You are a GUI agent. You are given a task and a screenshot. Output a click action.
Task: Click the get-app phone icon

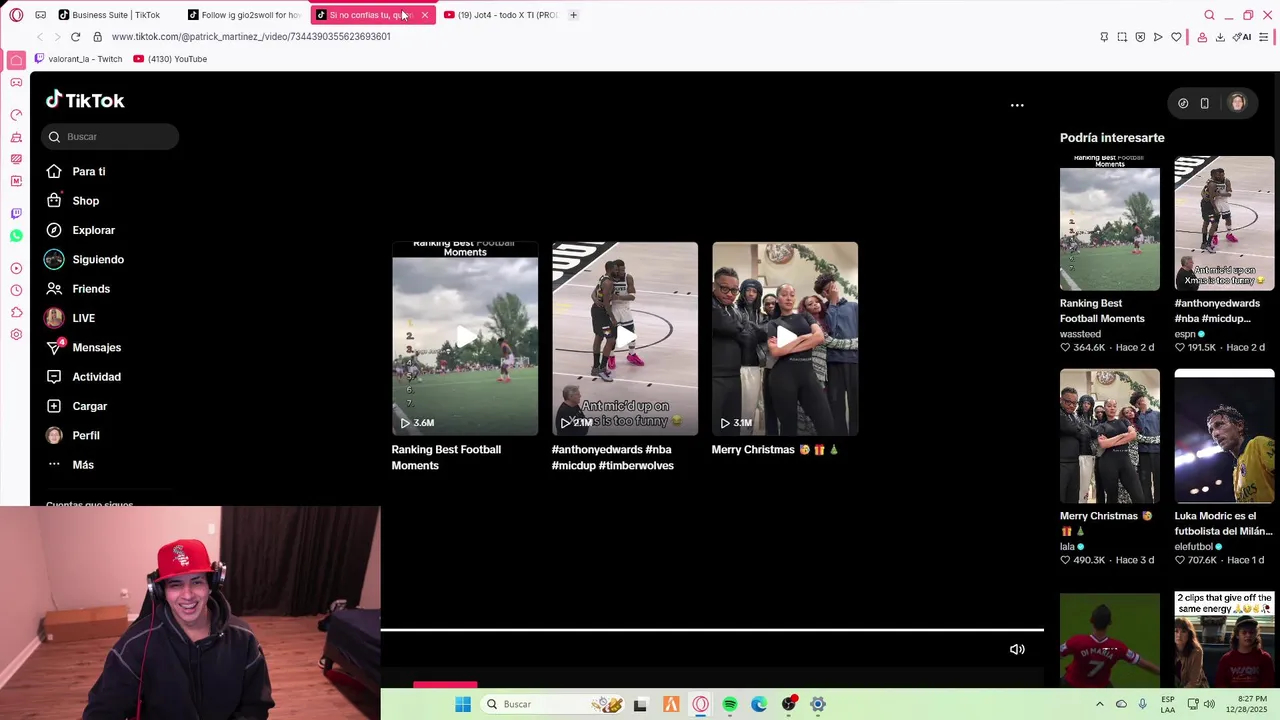1205,103
